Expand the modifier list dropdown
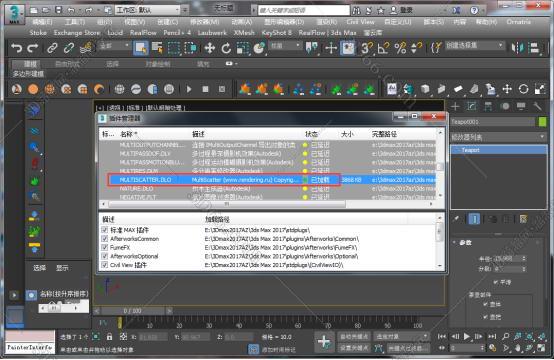 499,137
